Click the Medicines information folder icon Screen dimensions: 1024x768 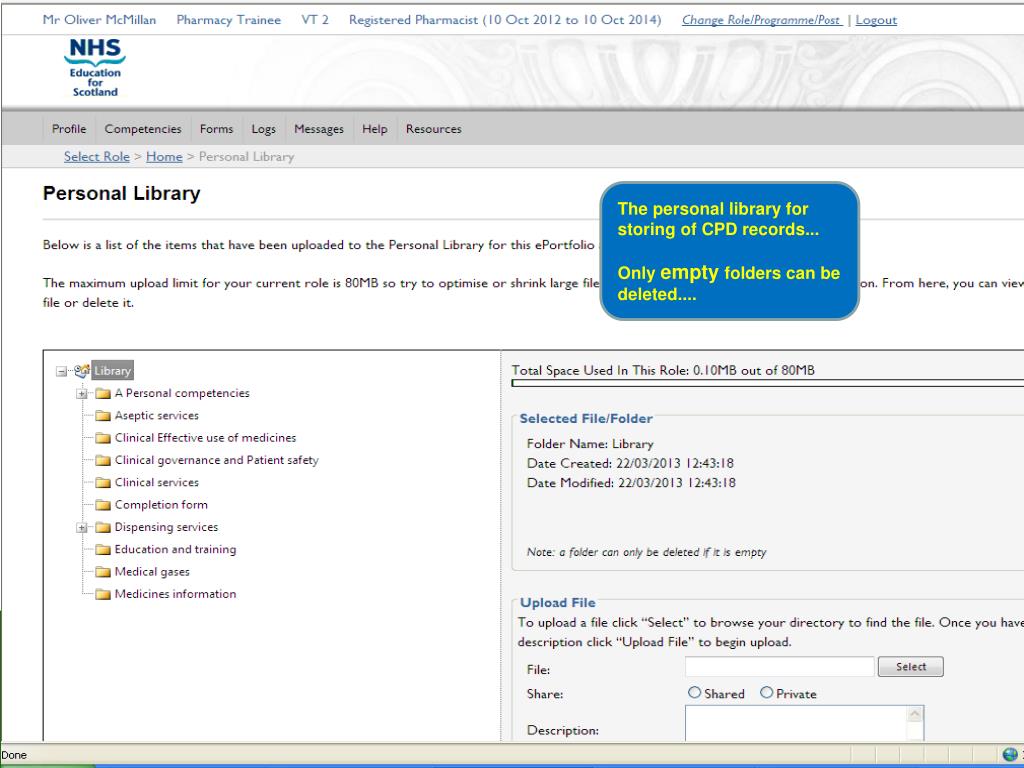click(x=103, y=594)
